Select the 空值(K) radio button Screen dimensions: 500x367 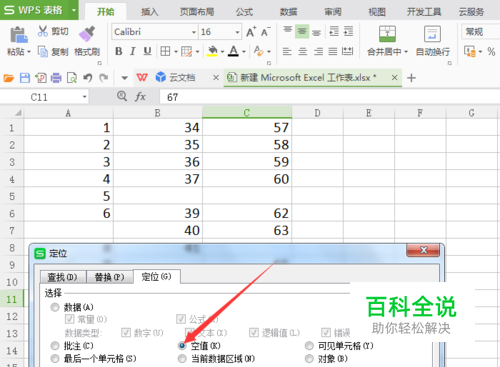(x=182, y=346)
